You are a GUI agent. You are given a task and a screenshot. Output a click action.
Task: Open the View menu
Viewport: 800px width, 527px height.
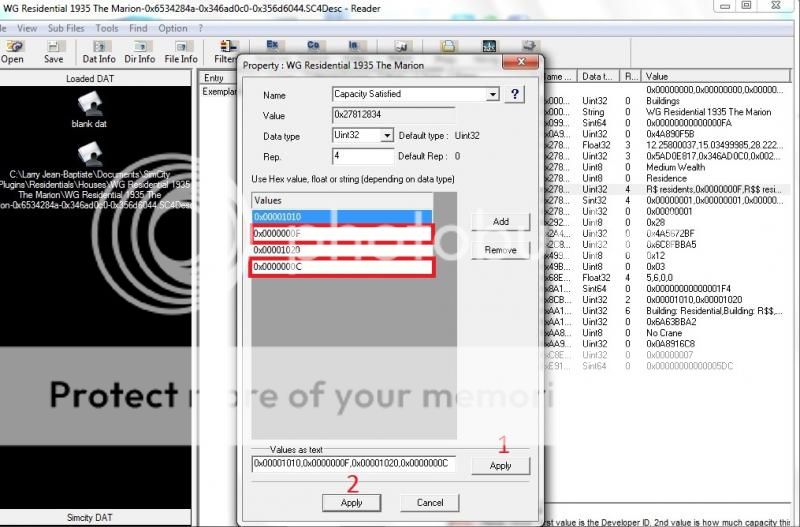pos(28,28)
